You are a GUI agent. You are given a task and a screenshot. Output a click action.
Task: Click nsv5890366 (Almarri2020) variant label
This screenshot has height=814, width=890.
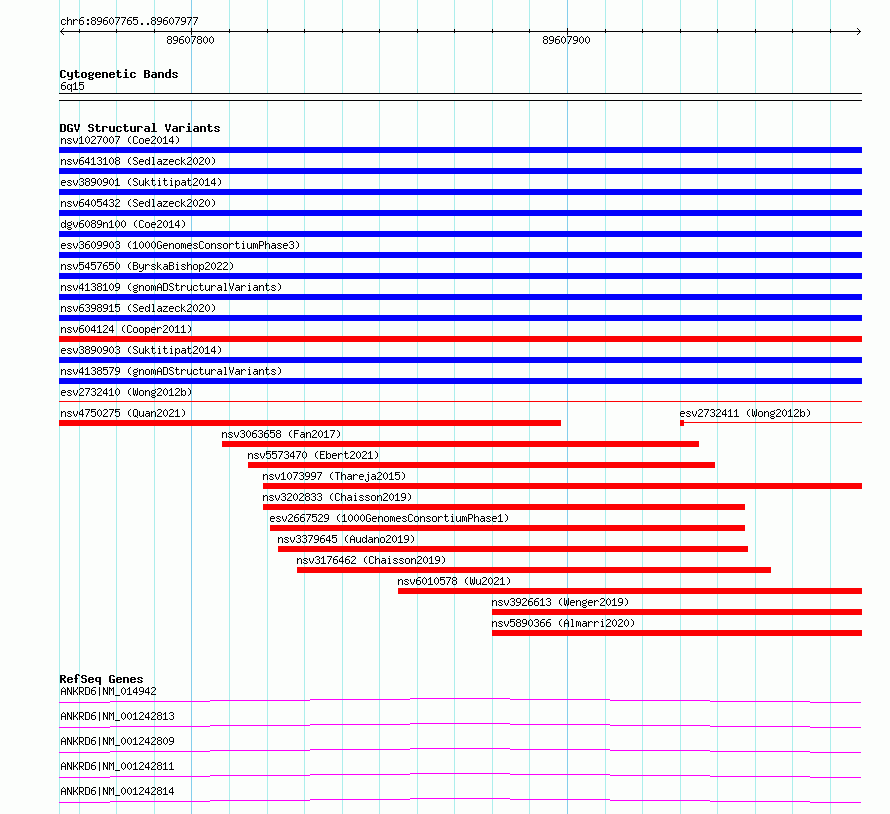coord(563,623)
